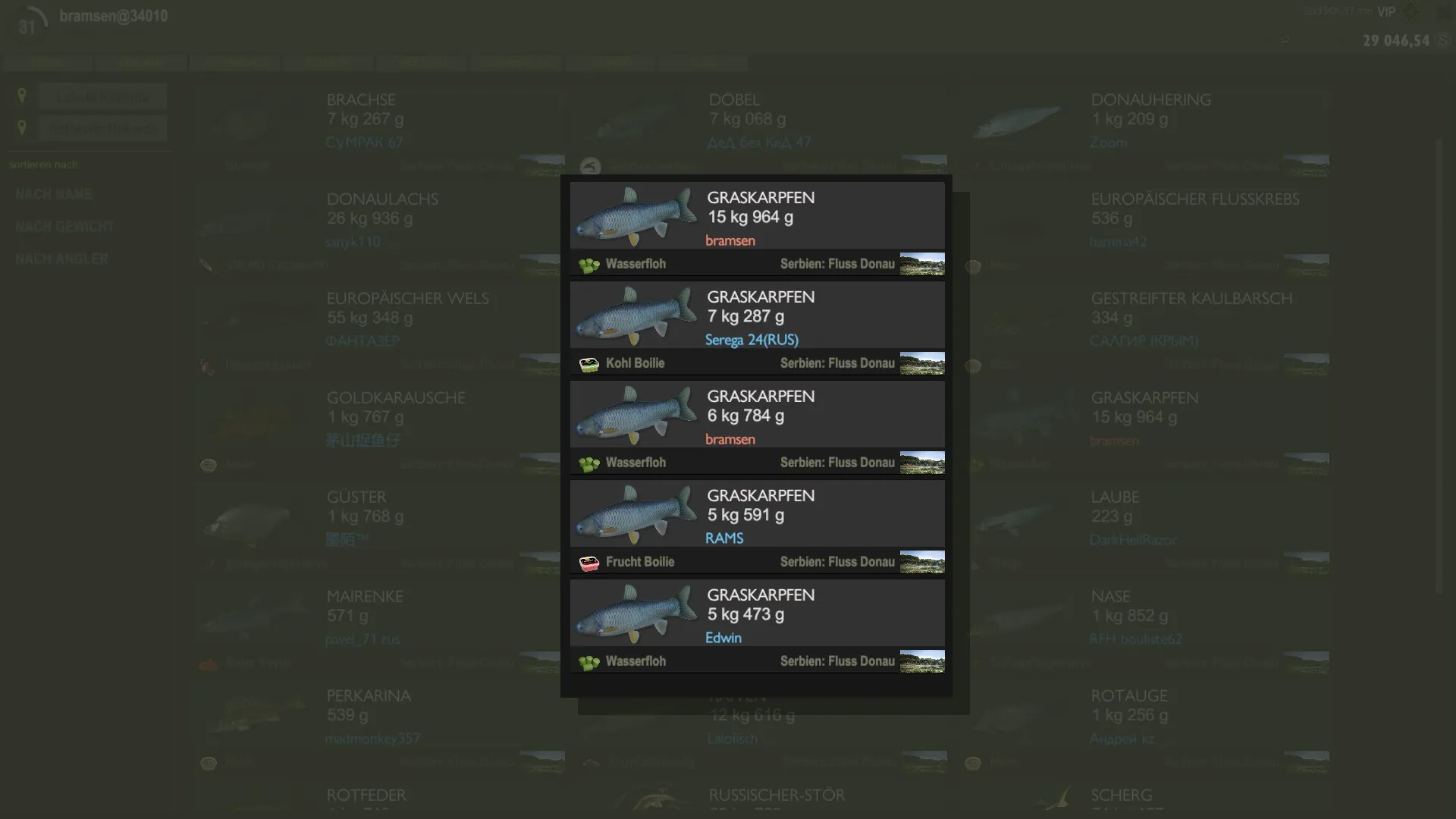Image resolution: width=1456 pixels, height=819 pixels.
Task: Click the Kohl Boilie bait icon
Action: coord(589,364)
